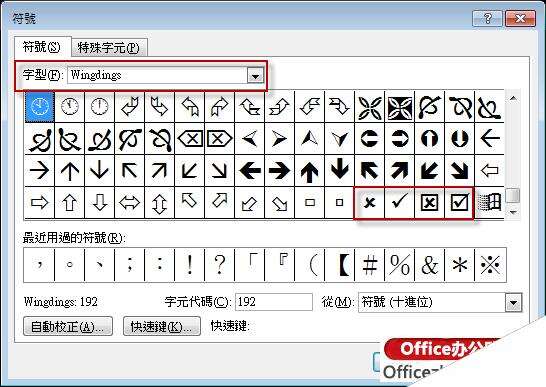Screen dimensions: 546x387
Task: Pick the right-pointing delete box with X
Action: point(220,139)
